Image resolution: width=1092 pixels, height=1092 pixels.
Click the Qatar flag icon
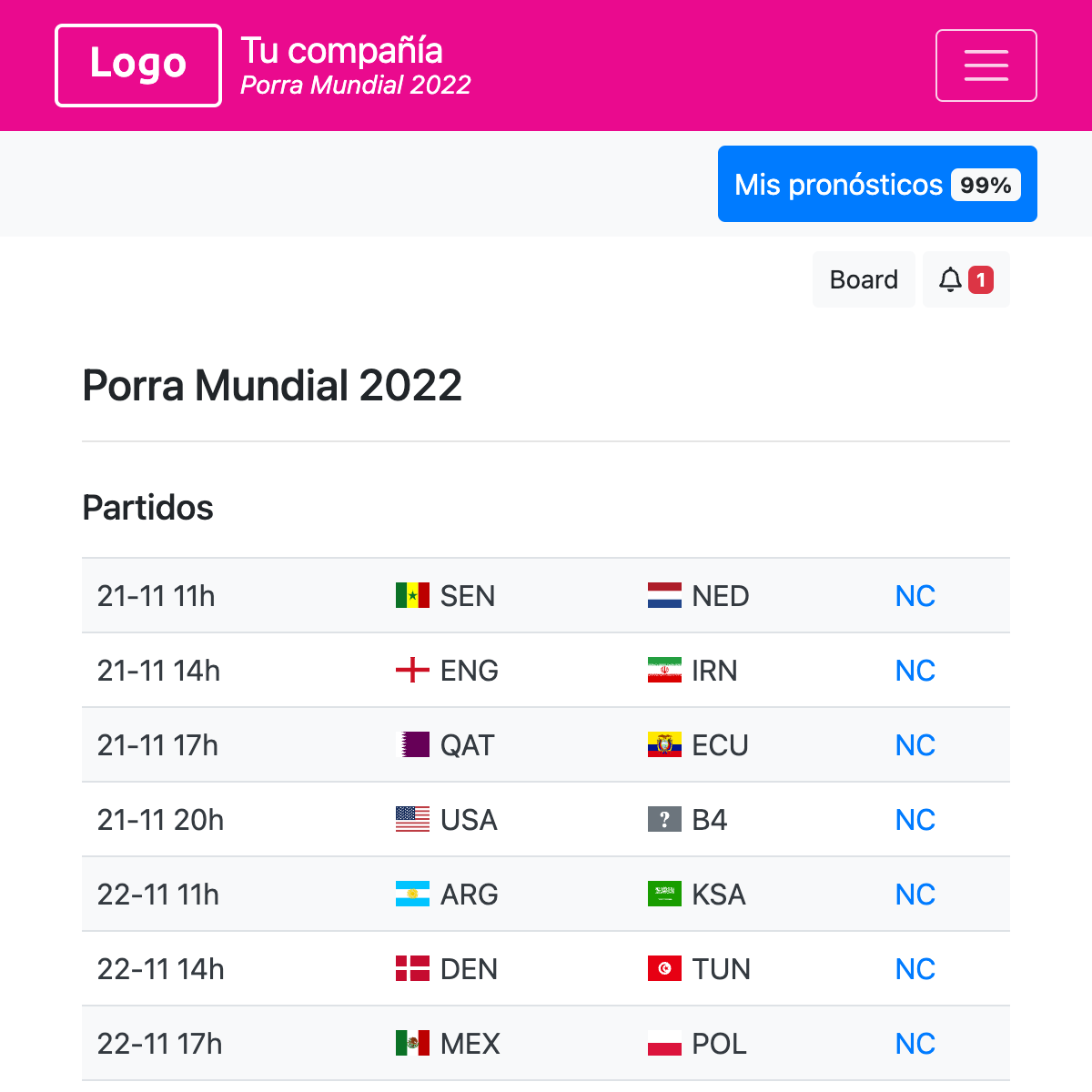[x=412, y=744]
